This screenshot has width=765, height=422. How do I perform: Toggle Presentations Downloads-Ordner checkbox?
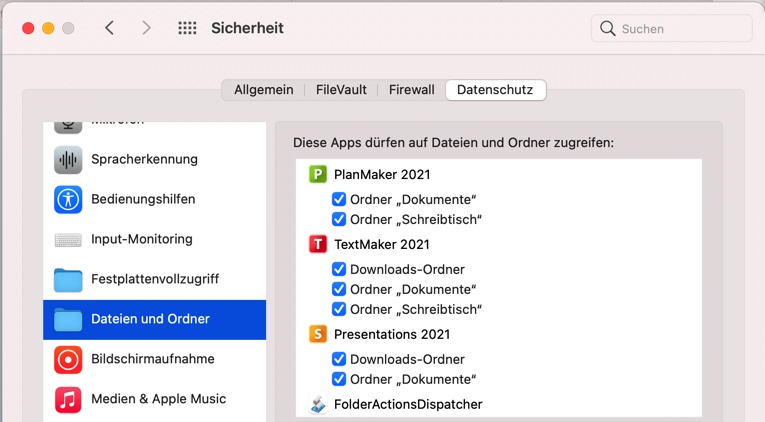339,359
